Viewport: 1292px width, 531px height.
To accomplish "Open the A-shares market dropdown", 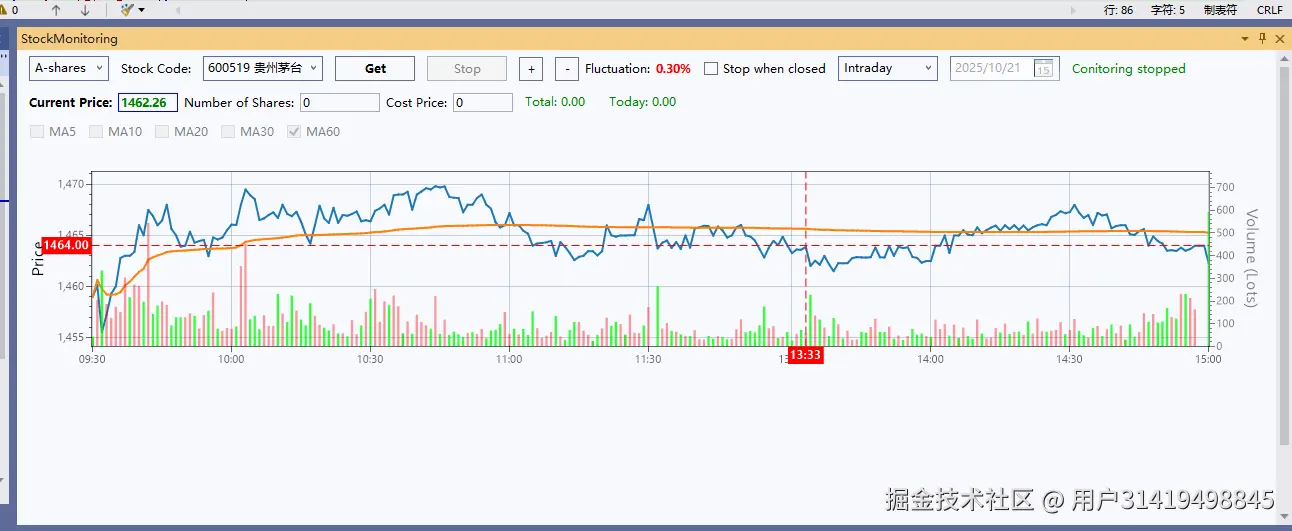I will pos(68,68).
